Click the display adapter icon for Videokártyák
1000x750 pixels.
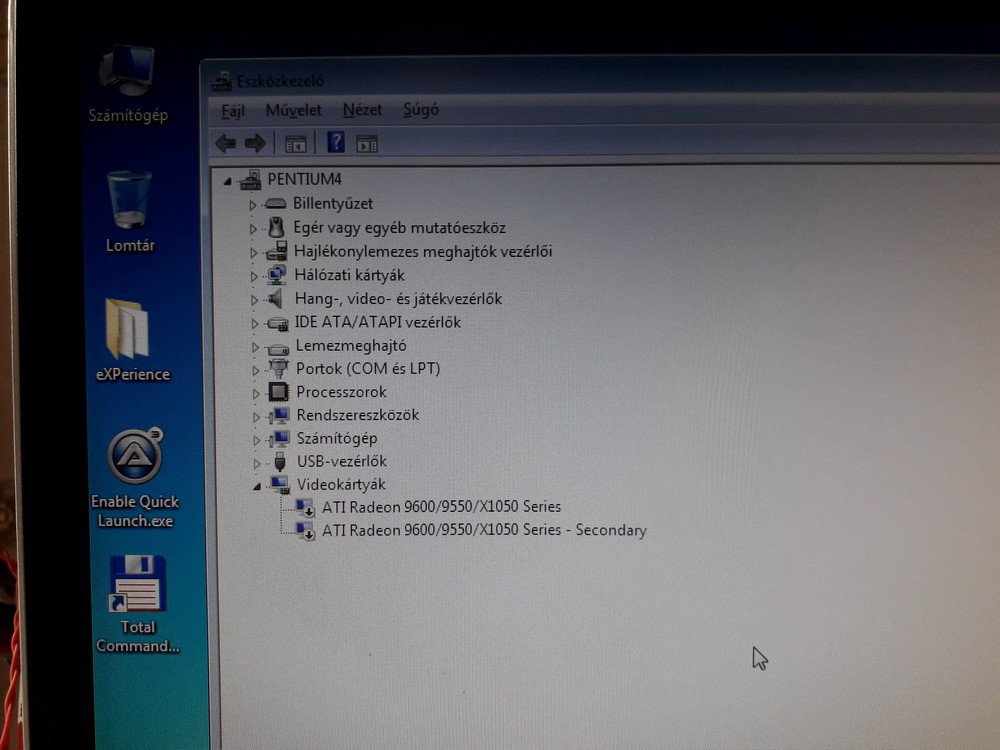click(280, 485)
